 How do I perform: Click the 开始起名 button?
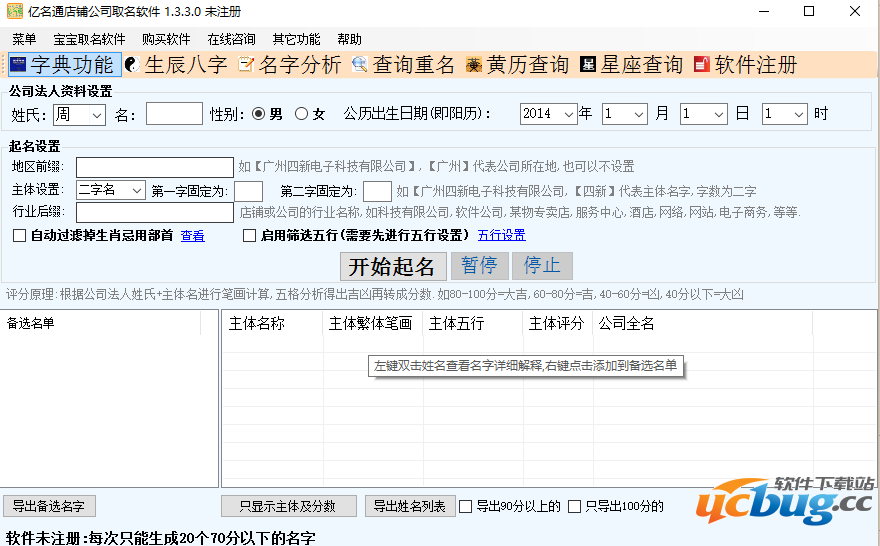click(393, 266)
